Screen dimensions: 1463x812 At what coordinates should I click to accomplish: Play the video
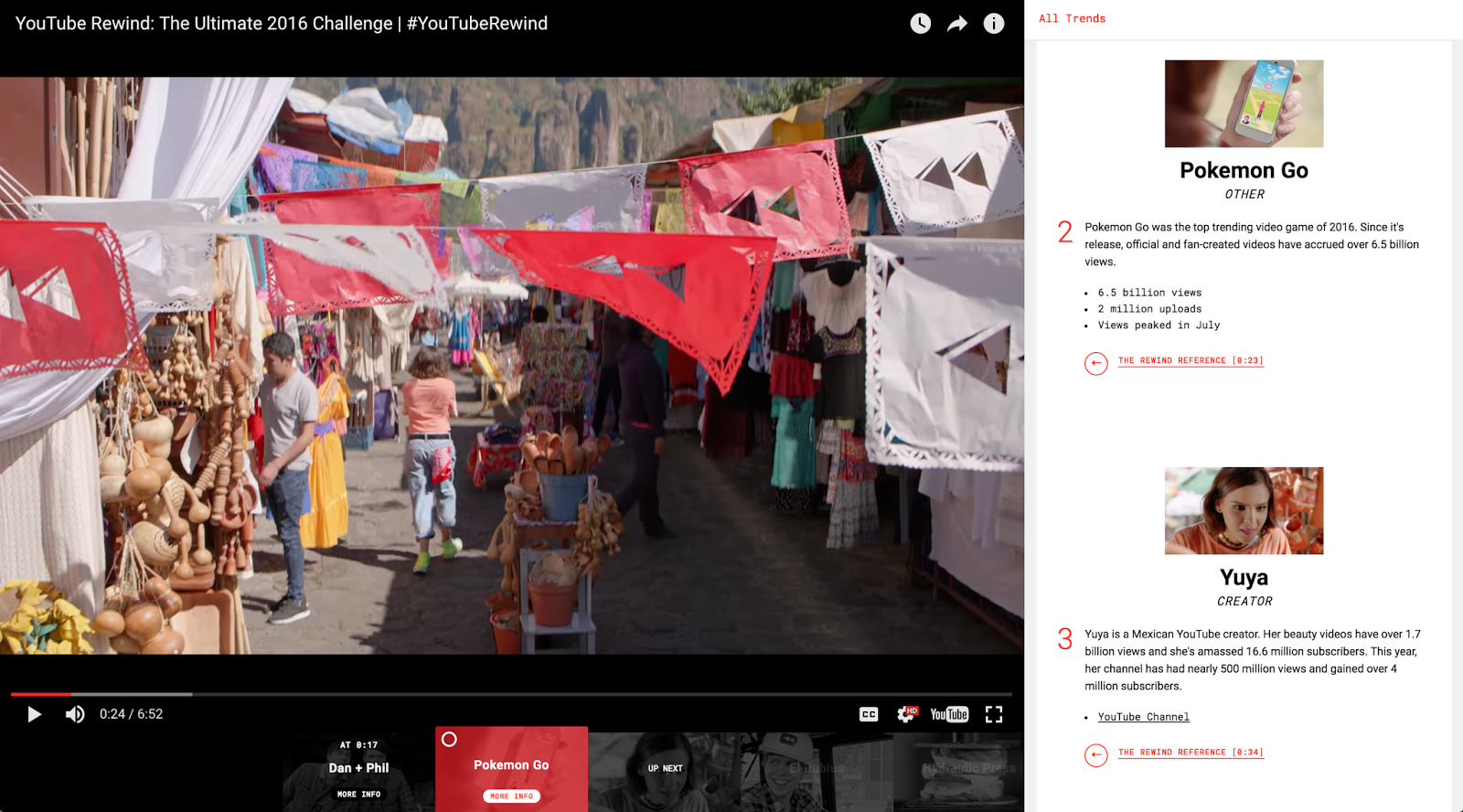34,714
